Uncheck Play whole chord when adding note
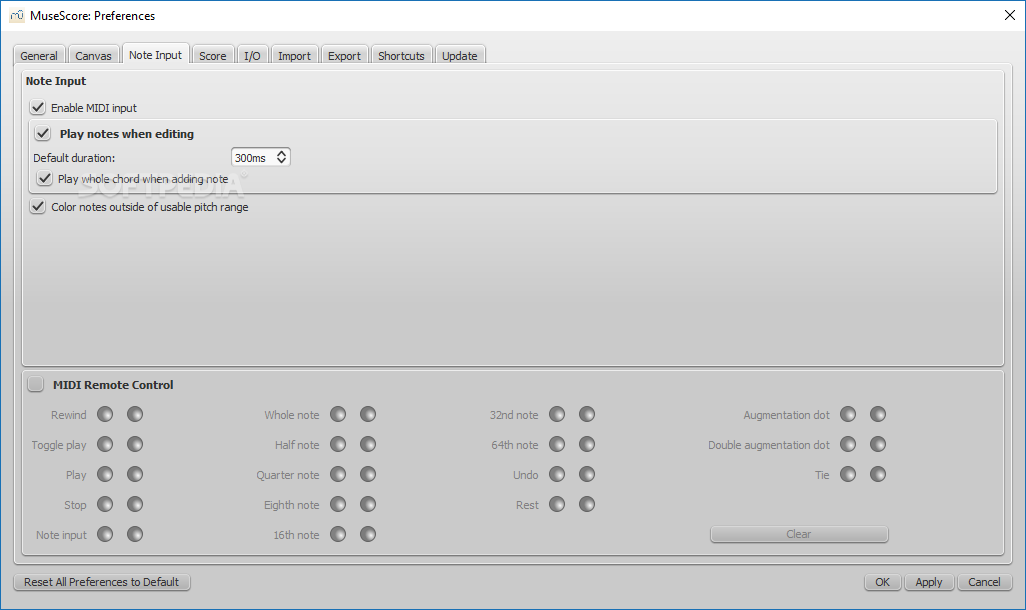1026x610 pixels. [x=44, y=178]
